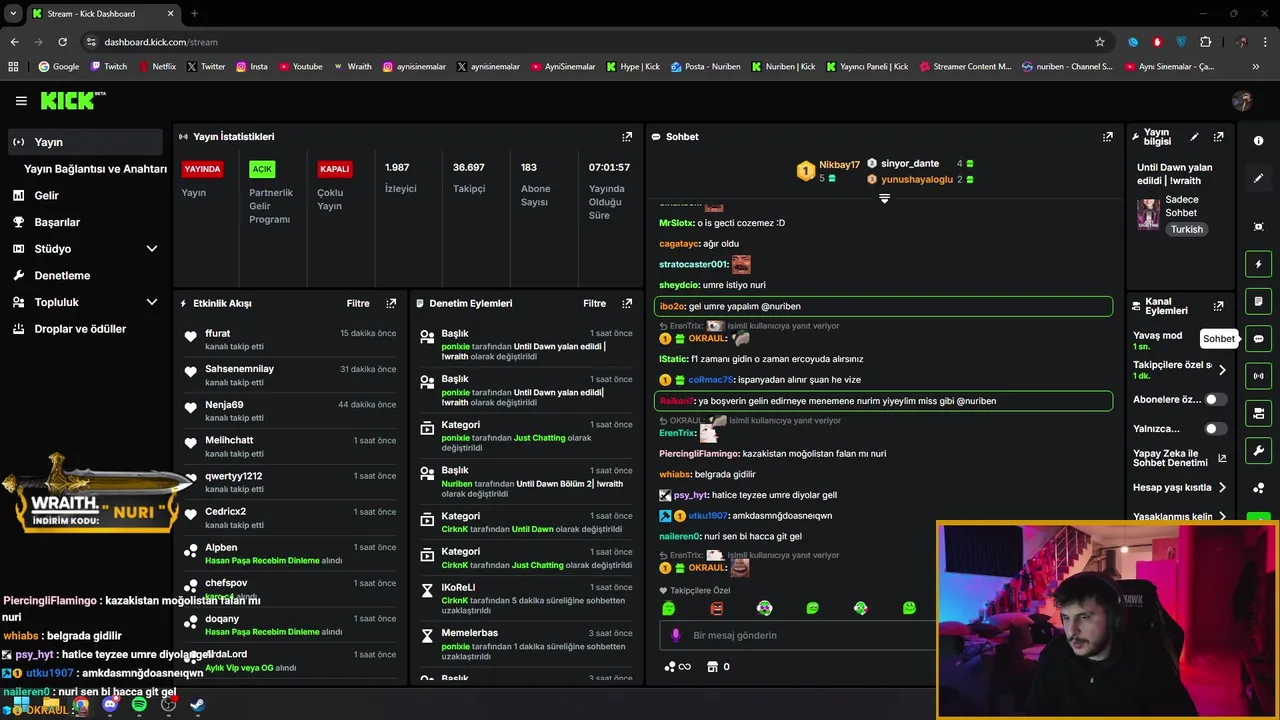Bookmark this page with the star icon
This screenshot has width=1280, height=720.
[1100, 42]
